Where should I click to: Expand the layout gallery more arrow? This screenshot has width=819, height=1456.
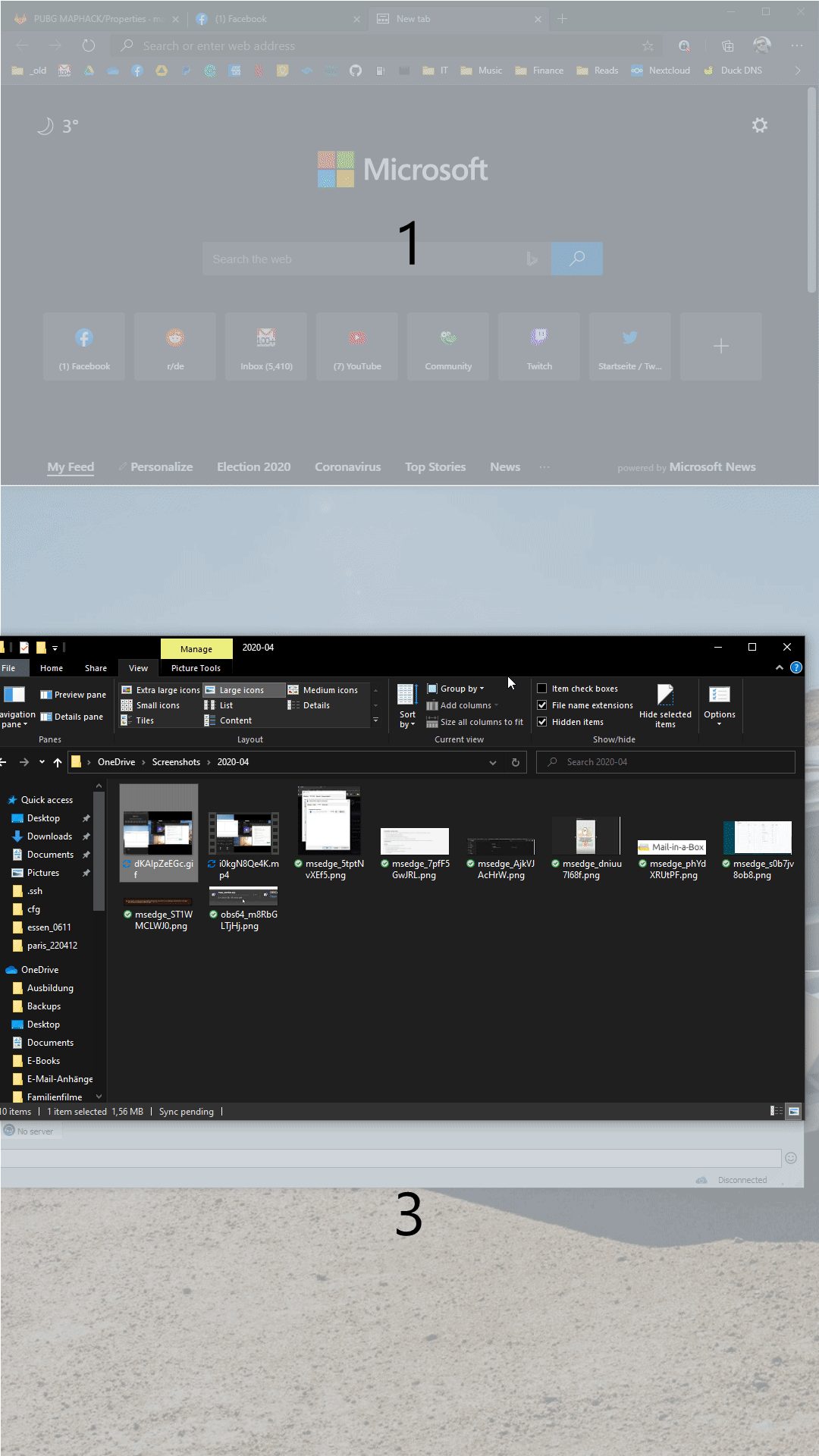point(375,720)
